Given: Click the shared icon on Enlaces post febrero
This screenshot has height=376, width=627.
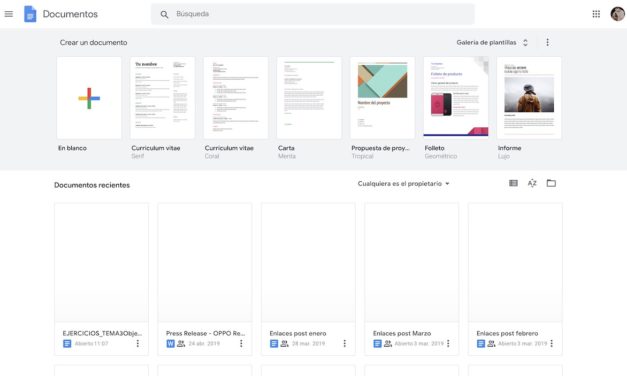Looking at the screenshot, I should coord(491,343).
